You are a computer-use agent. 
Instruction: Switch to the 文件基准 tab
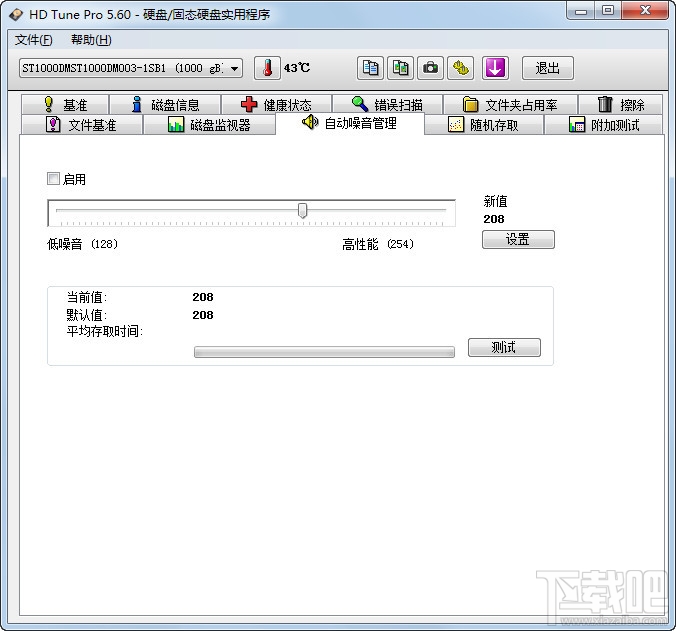pyautogui.click(x=81, y=125)
